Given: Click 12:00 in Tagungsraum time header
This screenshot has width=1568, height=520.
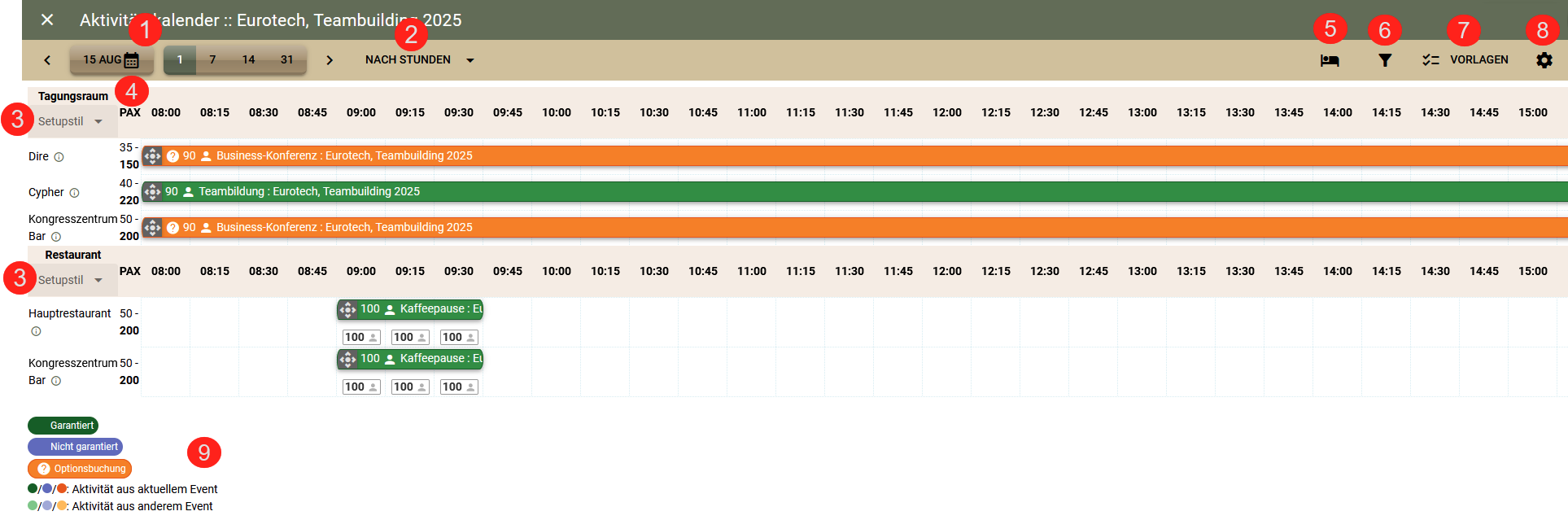Looking at the screenshot, I should 947,112.
